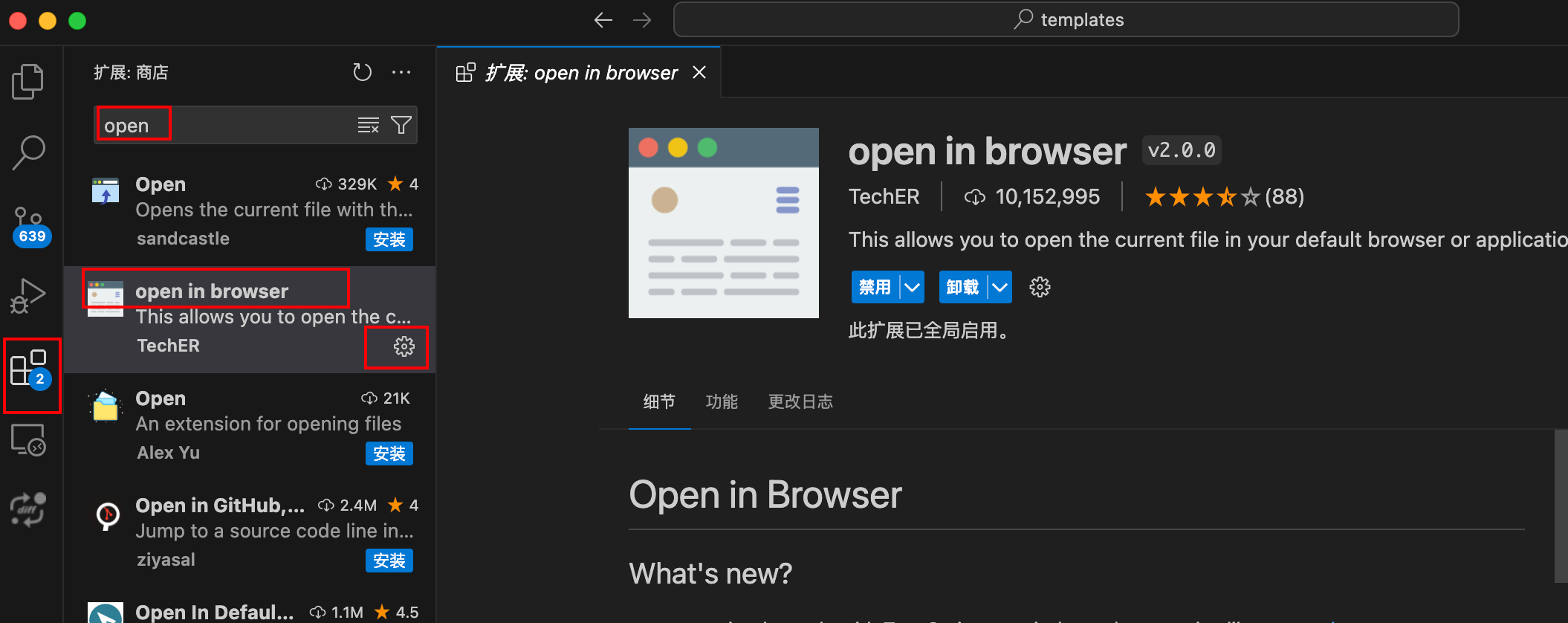Screen dimensions: 1568x623
Task: Select the open in browser extension list item
Action: point(250,320)
